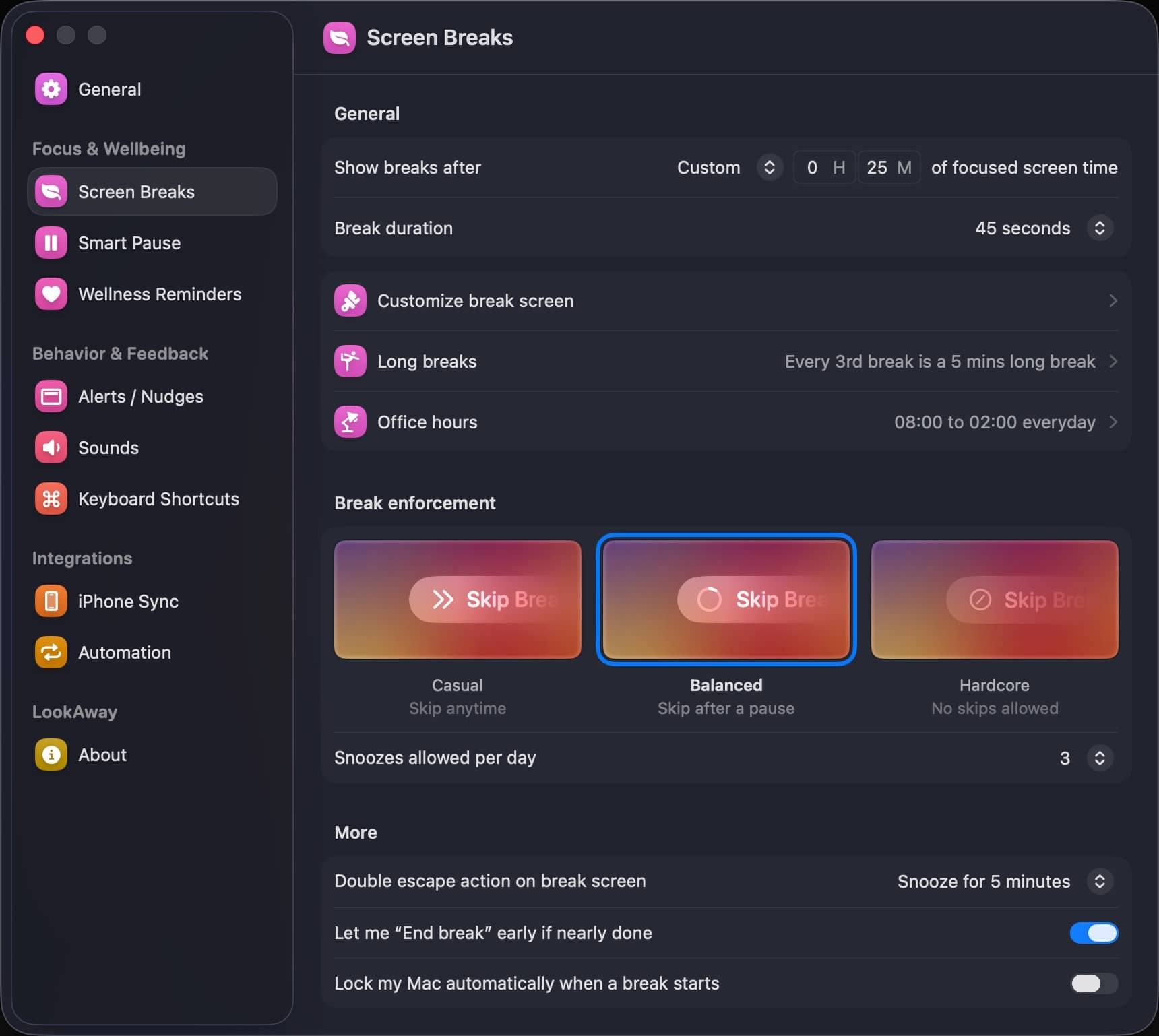Image resolution: width=1159 pixels, height=1036 pixels.
Task: Expand Customize break screen chevron
Action: point(1113,300)
